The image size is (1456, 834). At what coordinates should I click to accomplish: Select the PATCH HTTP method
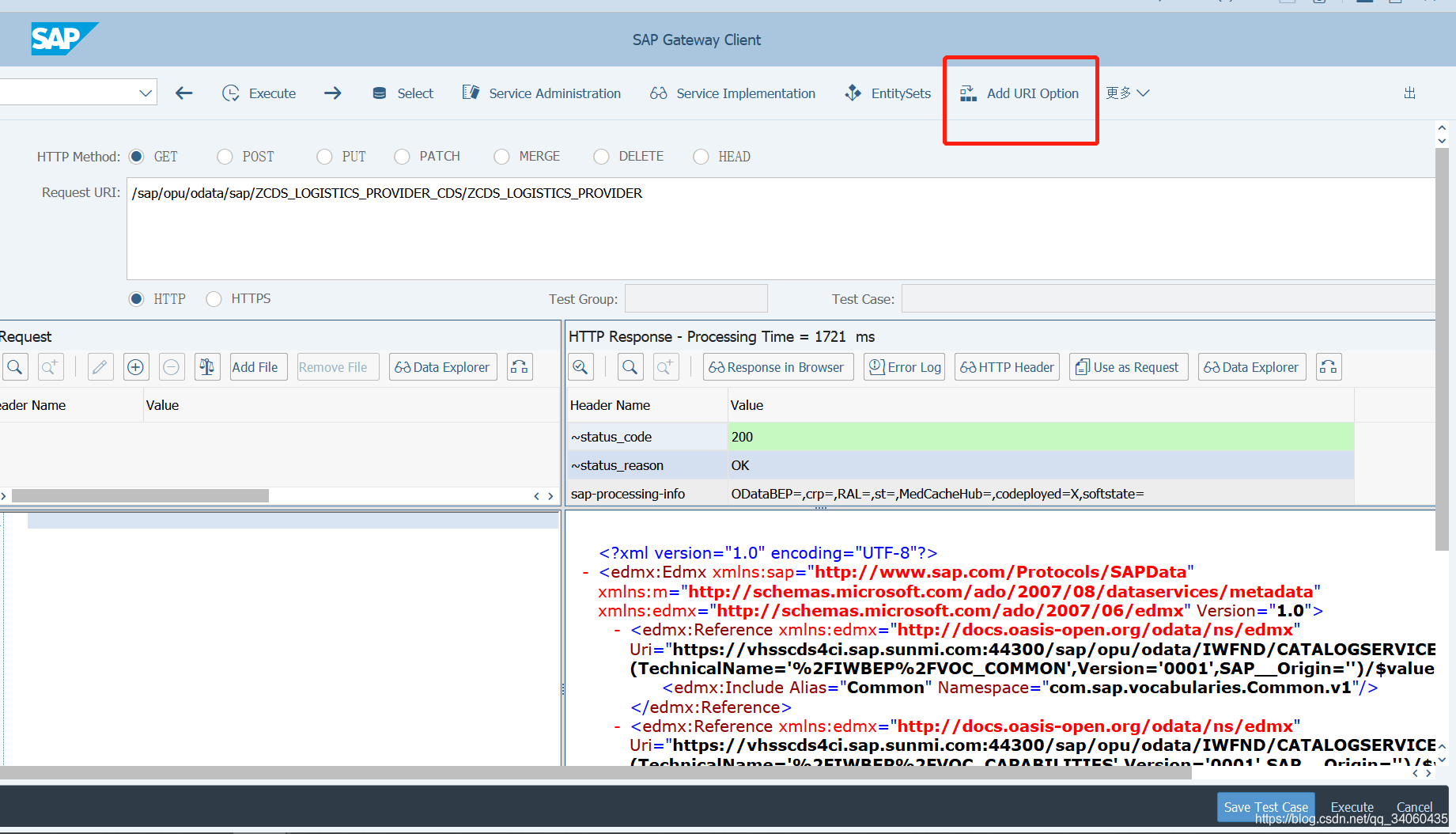(x=402, y=157)
